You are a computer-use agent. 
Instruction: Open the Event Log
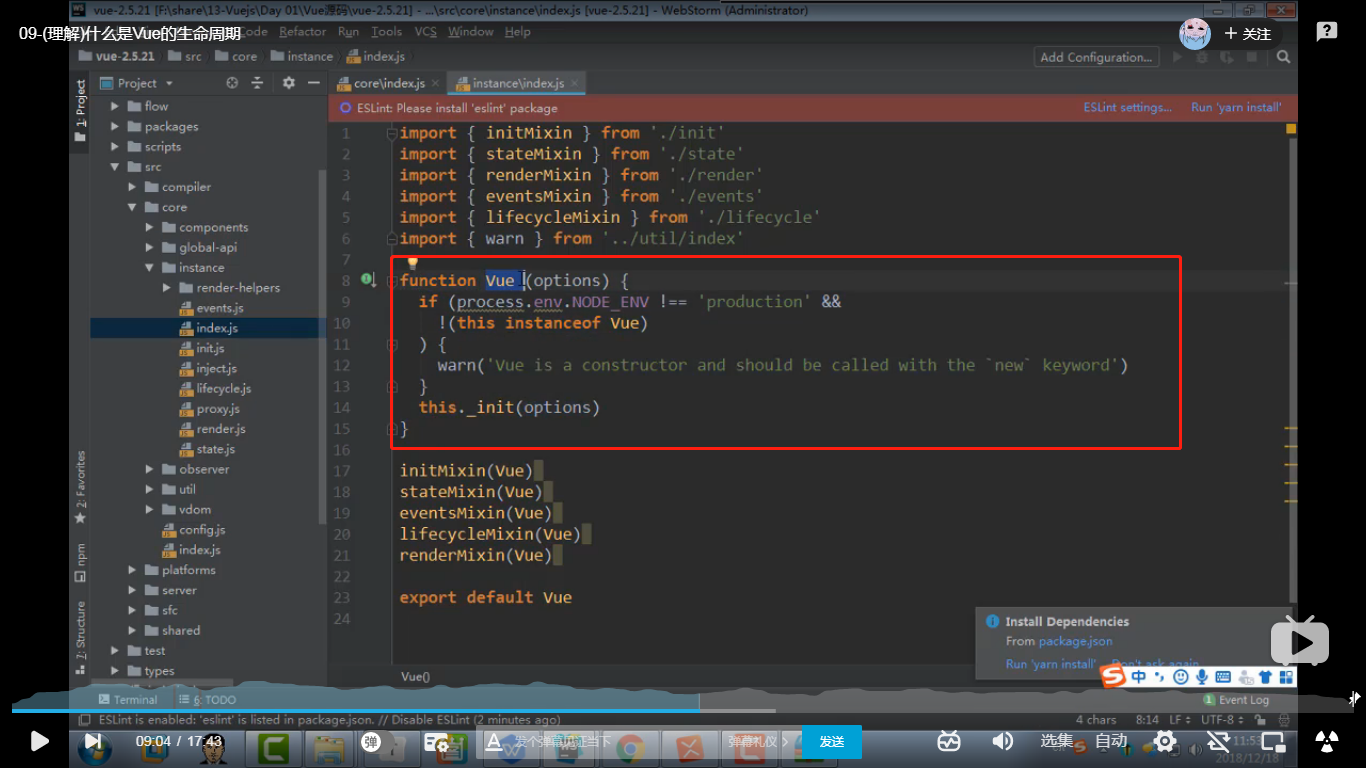(1236, 700)
